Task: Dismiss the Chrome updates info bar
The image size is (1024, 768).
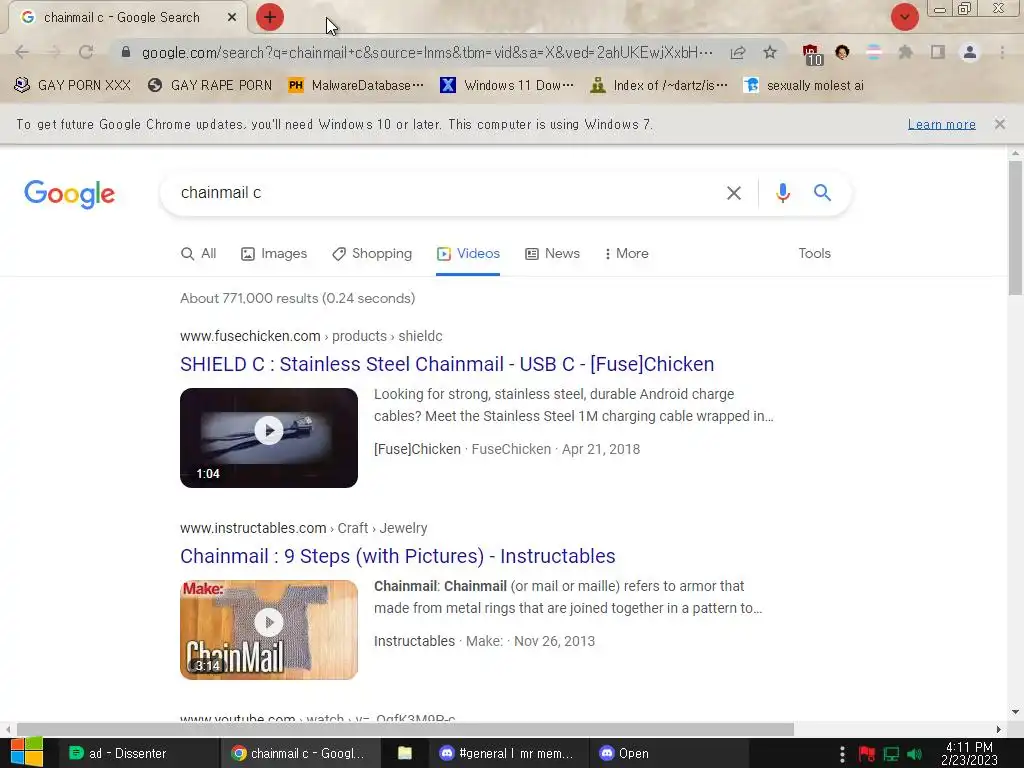Action: [x=1000, y=124]
